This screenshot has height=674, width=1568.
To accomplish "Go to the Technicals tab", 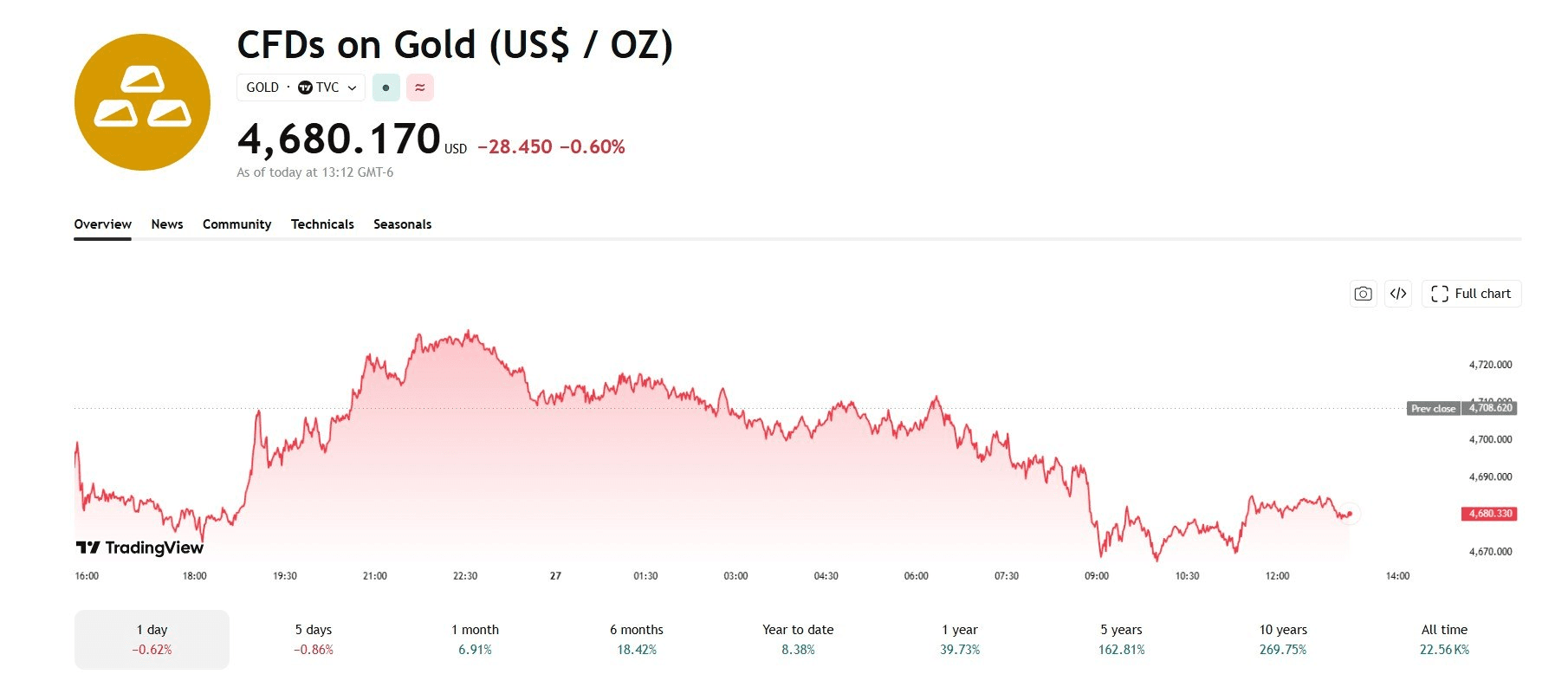I will click(x=322, y=224).
